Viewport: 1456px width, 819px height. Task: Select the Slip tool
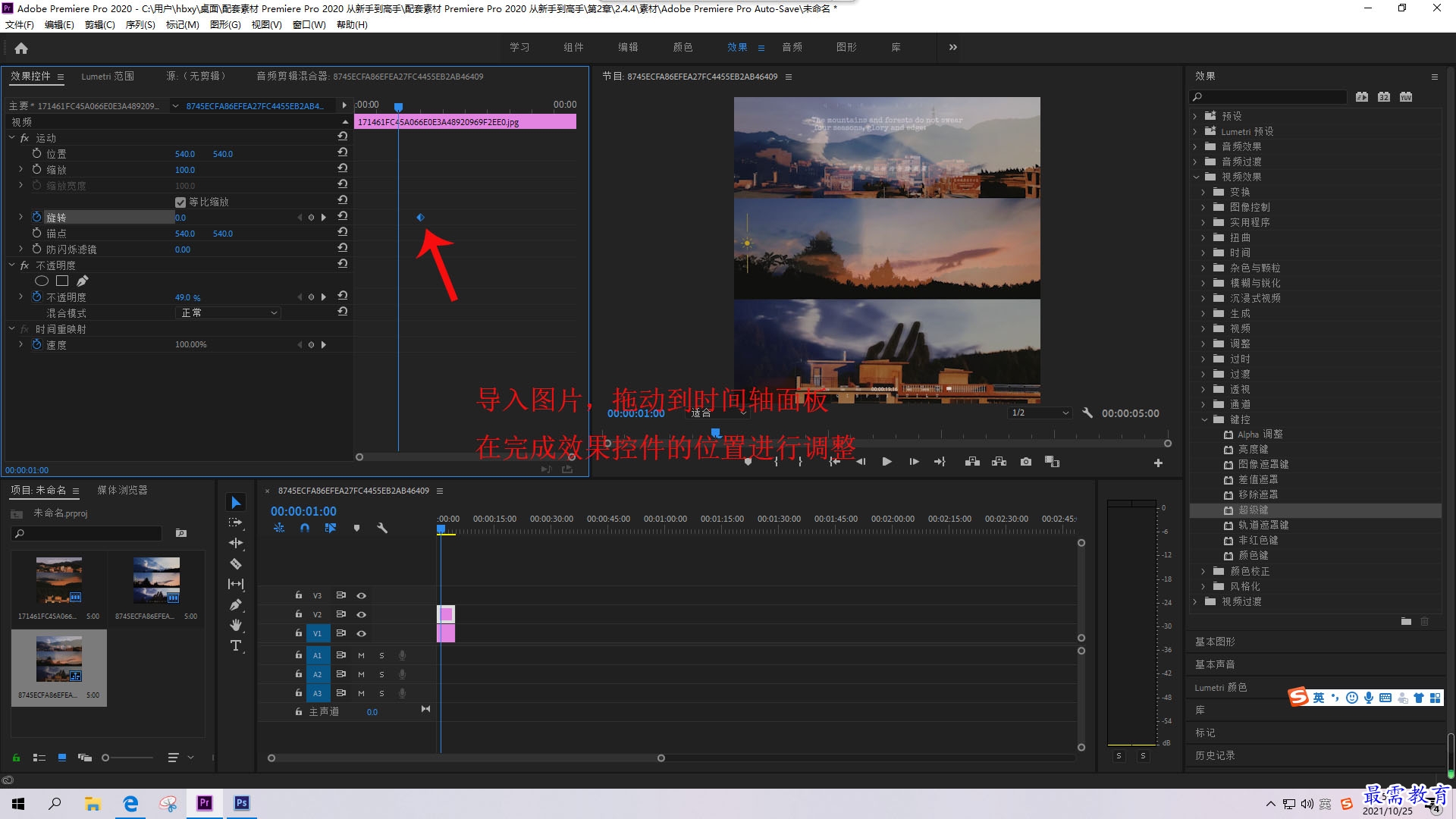236,584
